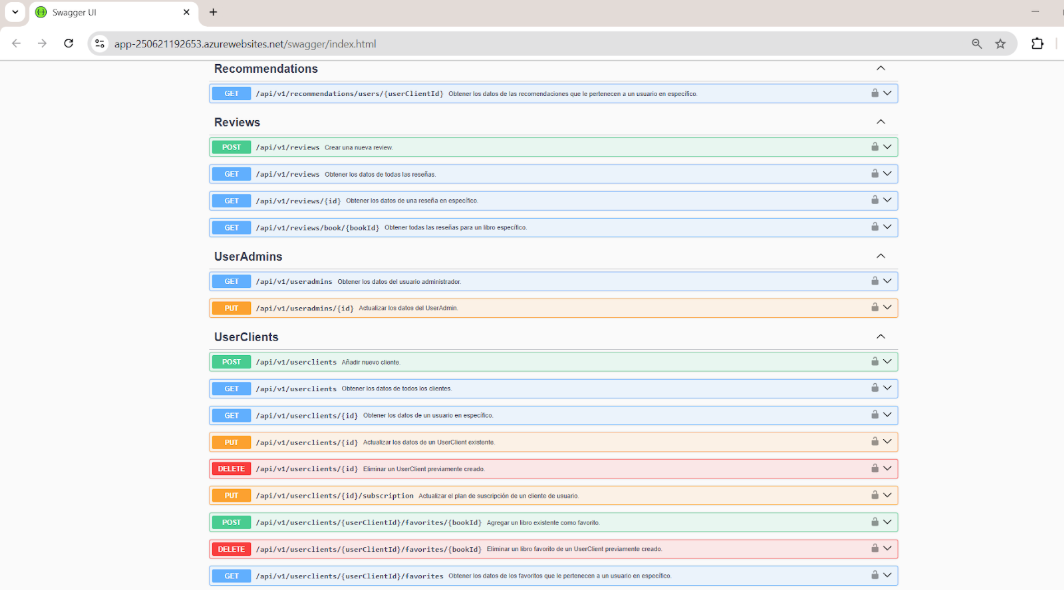Image resolution: width=1064 pixels, height=593 pixels.
Task: Expand GET recommendations/users row with its chevron
Action: [888, 93]
